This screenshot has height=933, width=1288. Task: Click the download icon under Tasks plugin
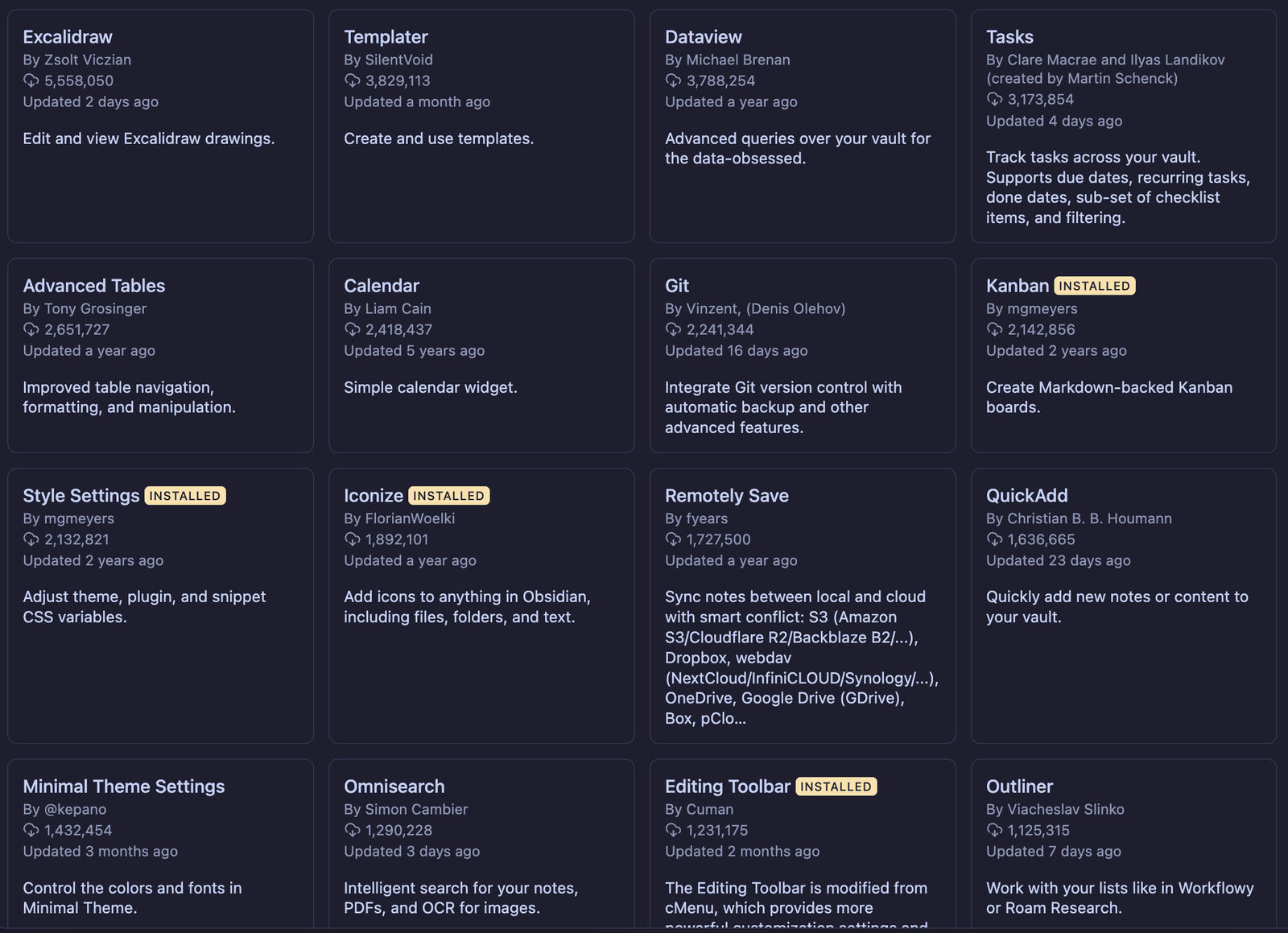tap(994, 99)
